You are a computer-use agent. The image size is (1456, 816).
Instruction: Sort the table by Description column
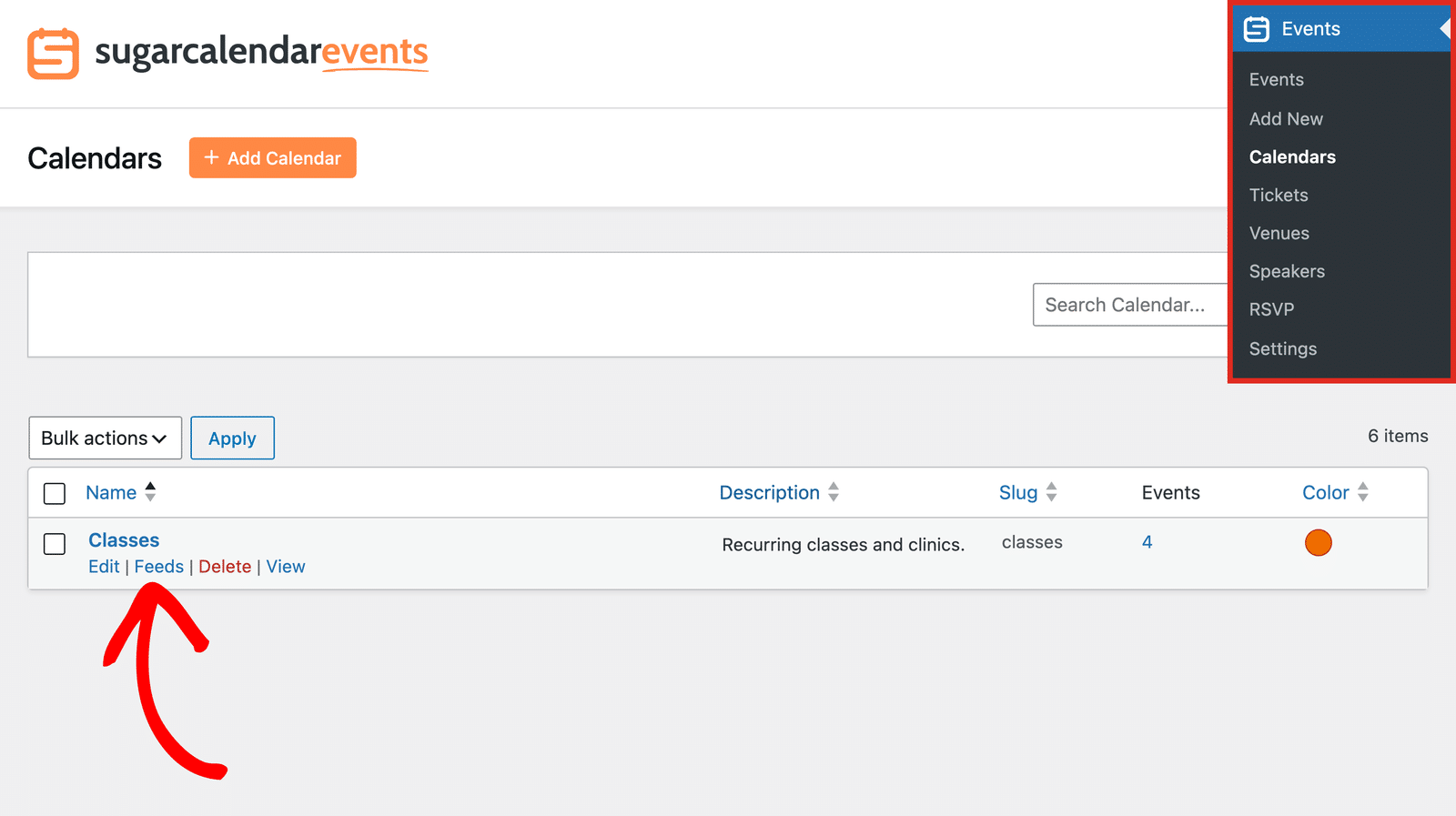tap(770, 493)
